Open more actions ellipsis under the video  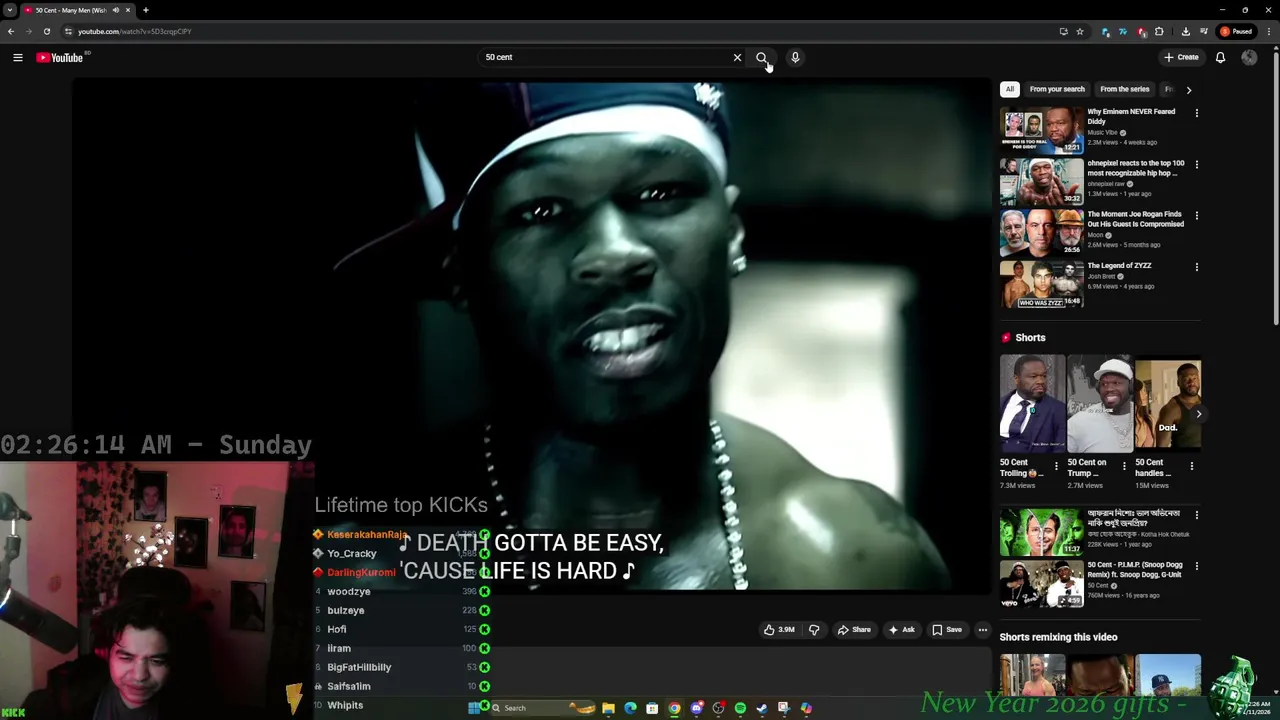(x=983, y=630)
